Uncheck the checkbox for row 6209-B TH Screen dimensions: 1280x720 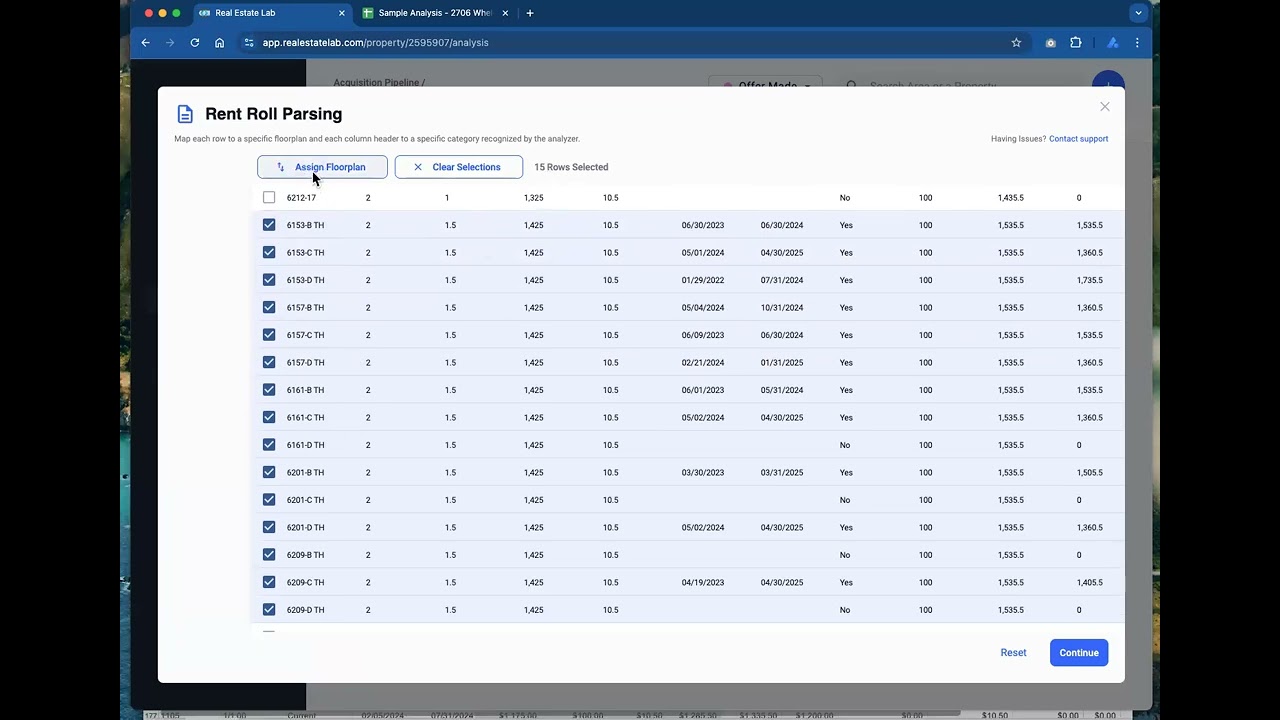click(269, 555)
